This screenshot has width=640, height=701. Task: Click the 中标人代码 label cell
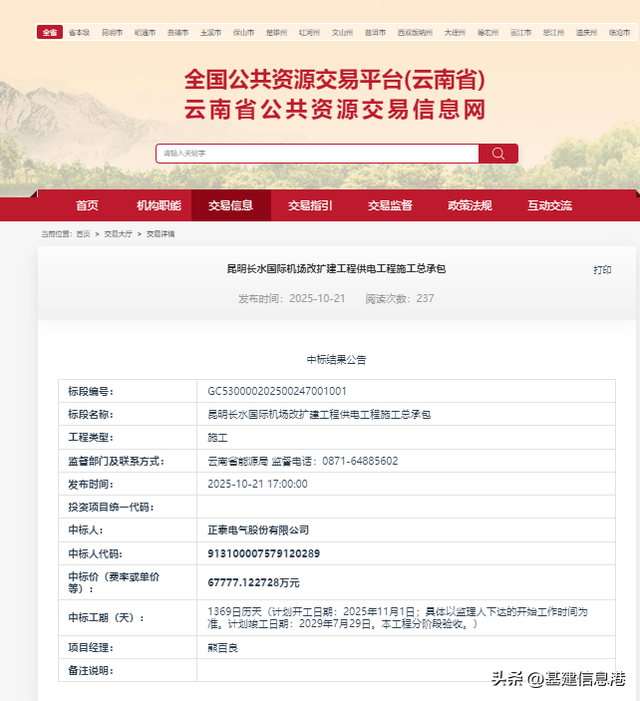tap(127, 553)
